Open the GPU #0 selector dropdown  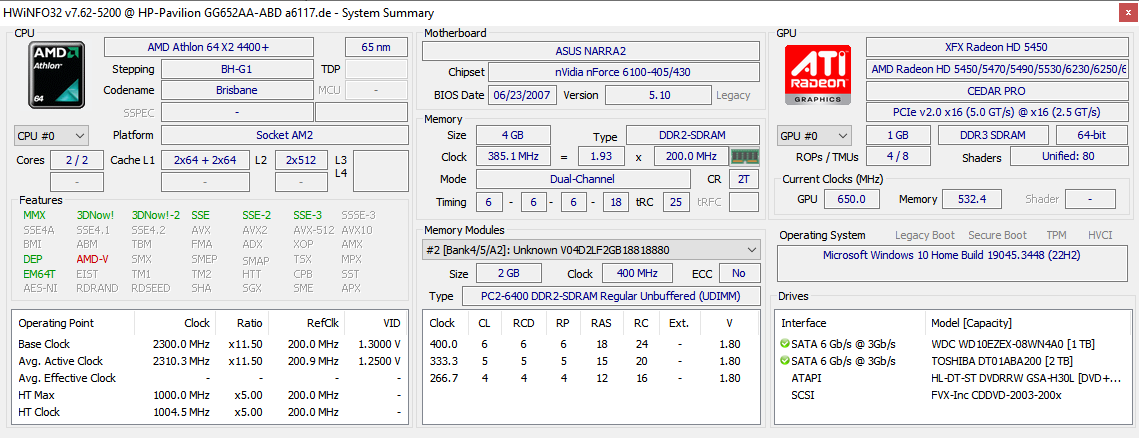tap(814, 136)
